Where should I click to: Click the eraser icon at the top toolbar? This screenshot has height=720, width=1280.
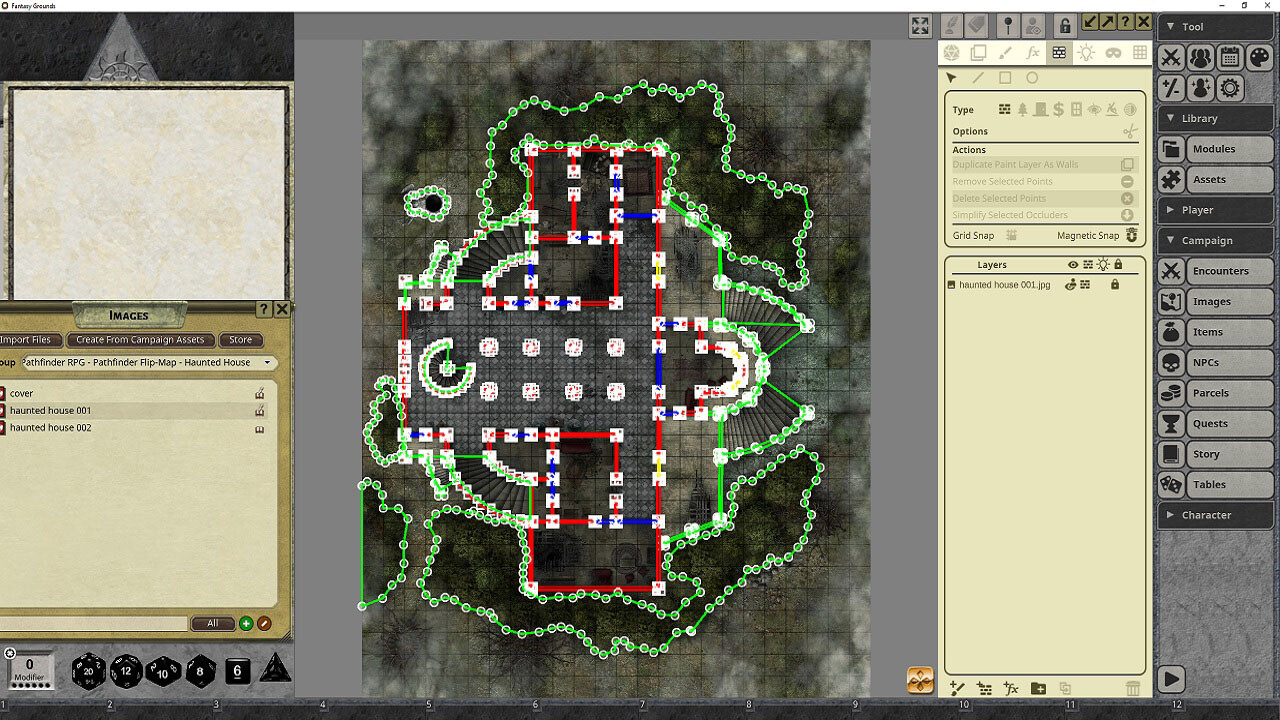[977, 25]
